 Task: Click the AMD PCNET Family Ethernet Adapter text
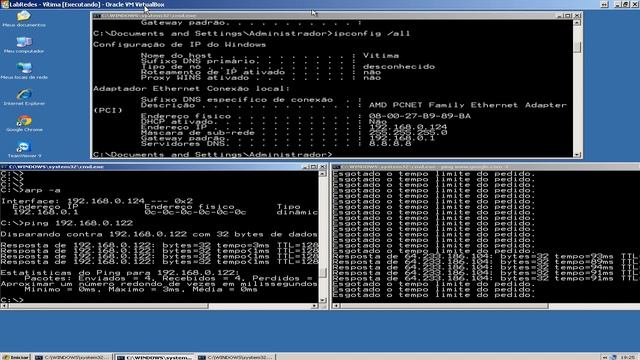[468, 105]
